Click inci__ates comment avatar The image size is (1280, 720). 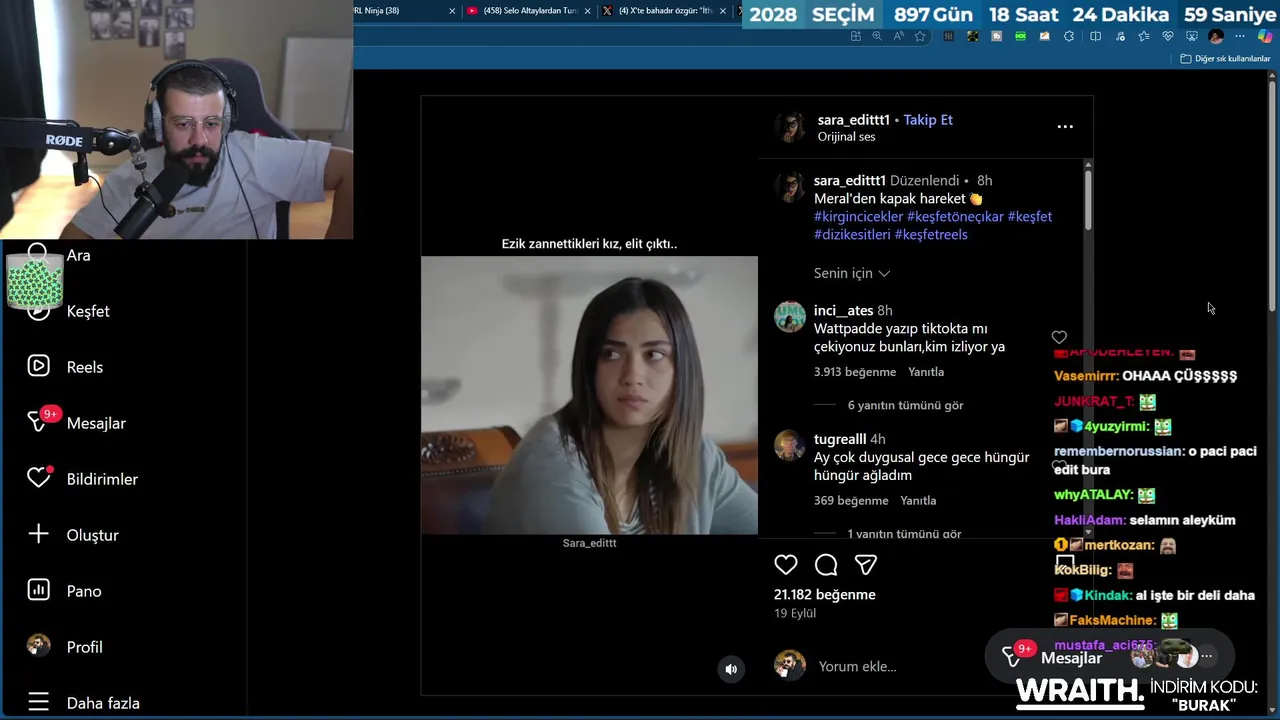click(x=789, y=317)
